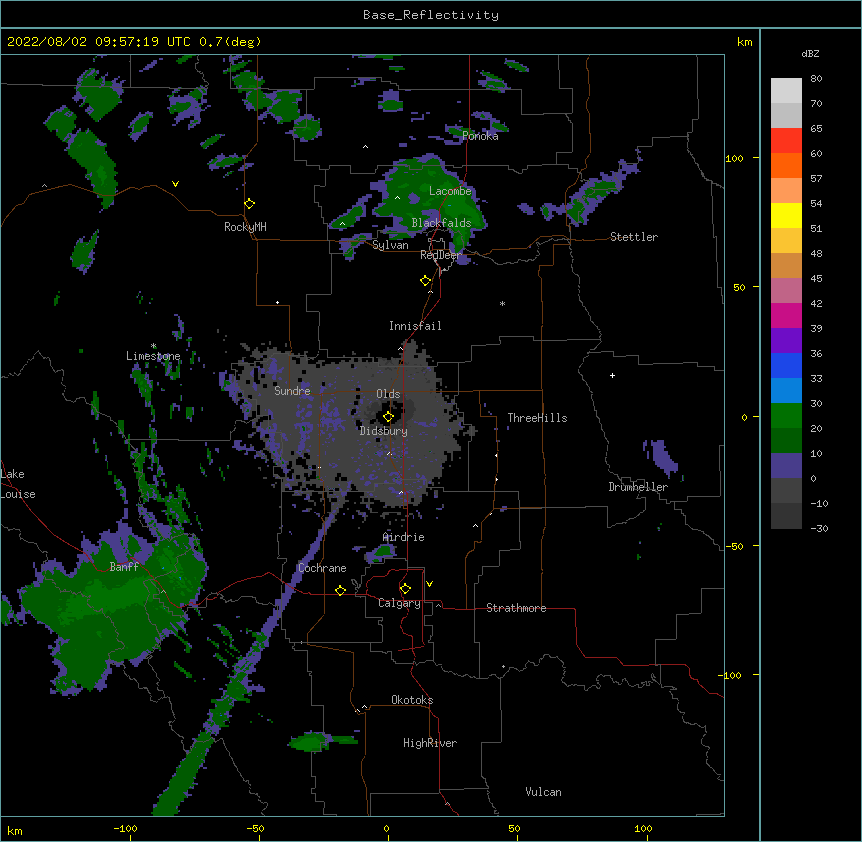
Task: Click the Ponoka city label
Action: [x=480, y=136]
